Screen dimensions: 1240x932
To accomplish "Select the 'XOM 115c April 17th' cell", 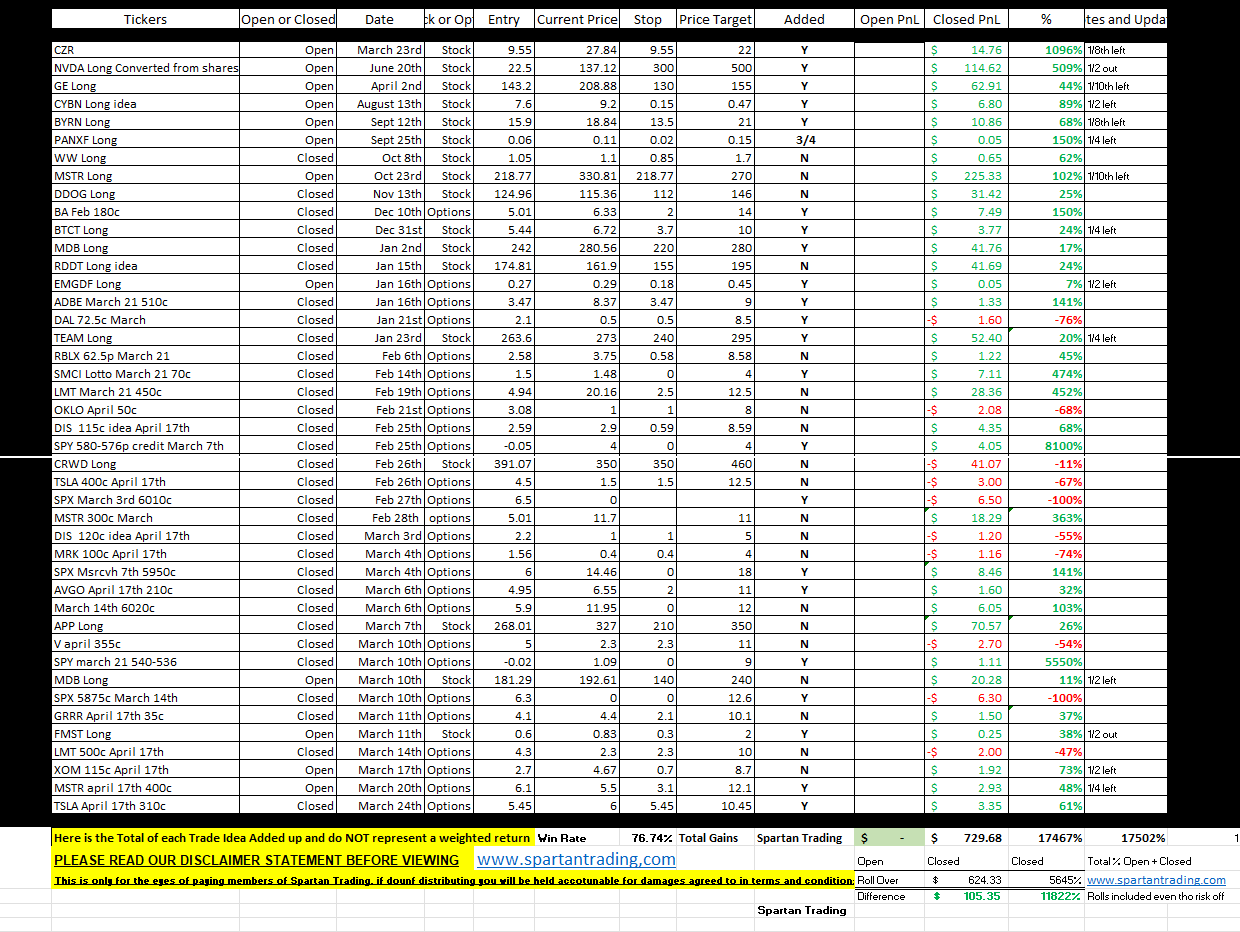I will (x=146, y=770).
